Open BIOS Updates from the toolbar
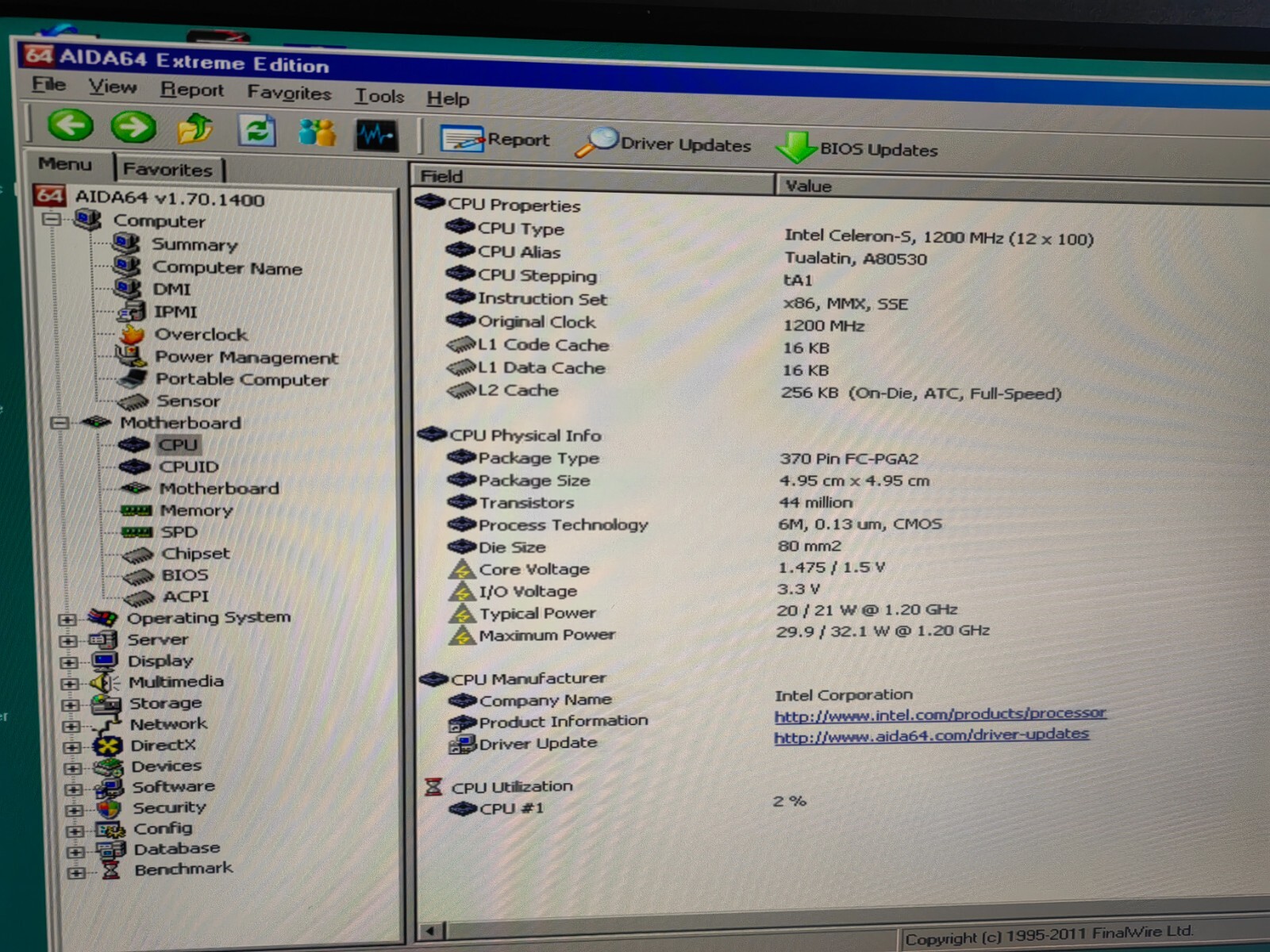 [x=857, y=148]
